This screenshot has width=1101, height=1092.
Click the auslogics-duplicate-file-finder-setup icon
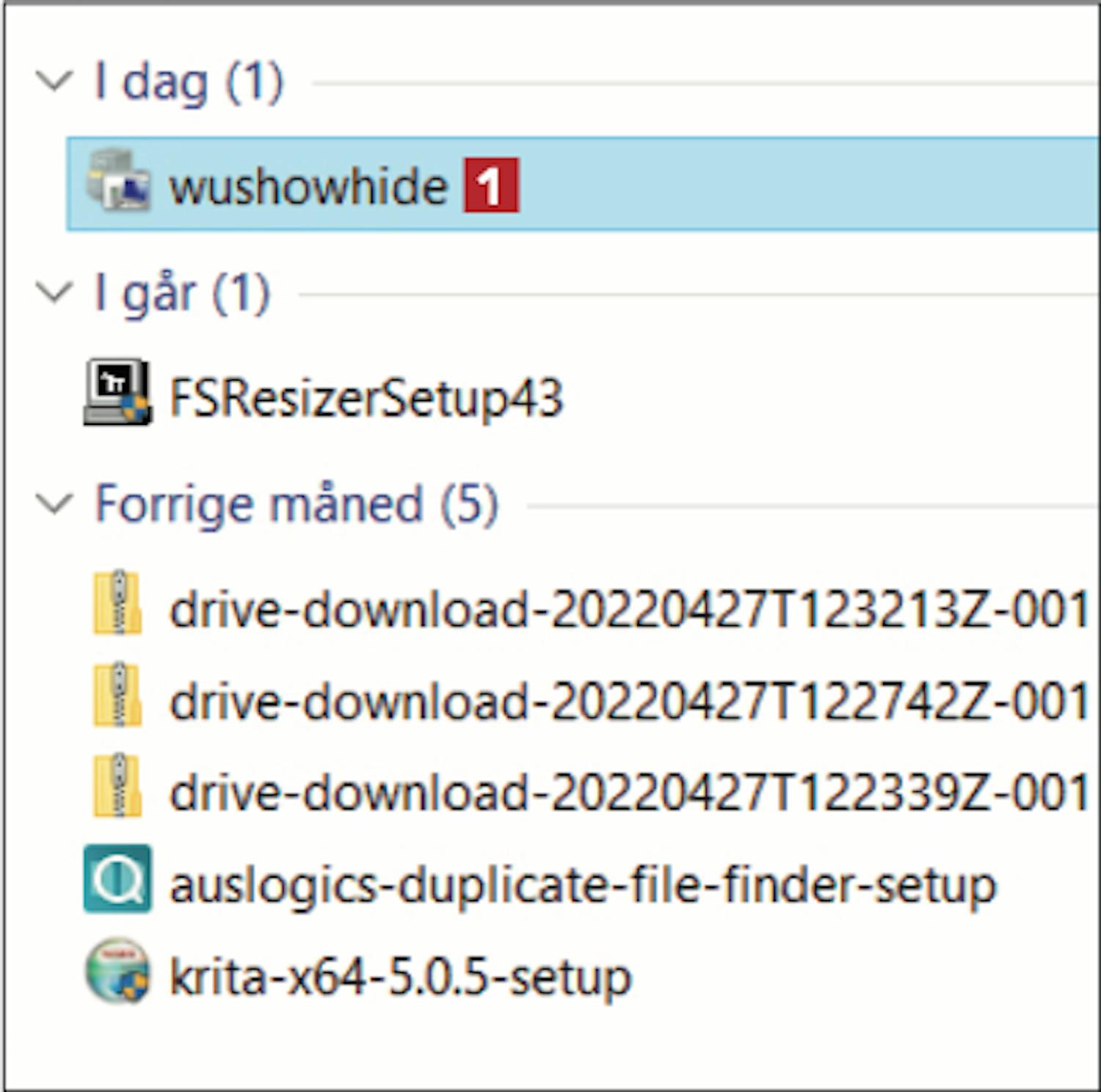pos(117,878)
